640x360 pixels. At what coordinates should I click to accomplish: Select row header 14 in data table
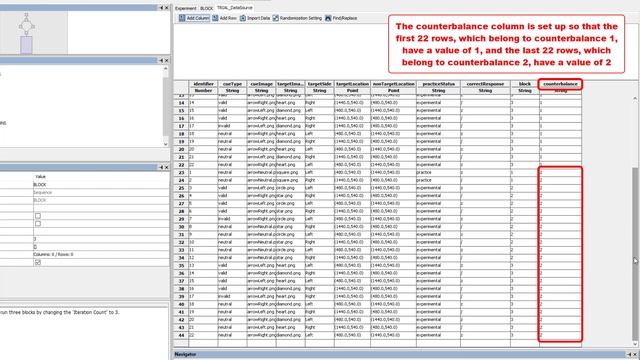click(x=181, y=103)
